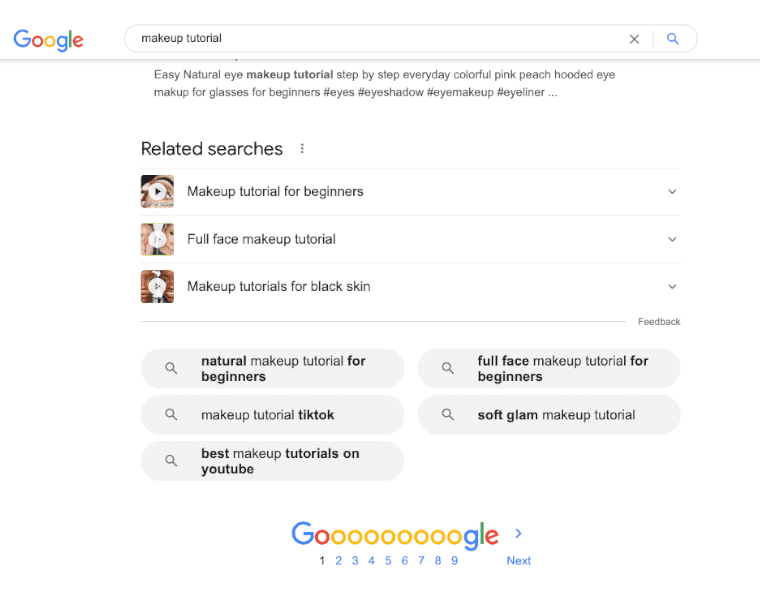The image size is (760, 600).
Task: Expand Makeup tutorials for black skin chevron
Action: pos(672,287)
